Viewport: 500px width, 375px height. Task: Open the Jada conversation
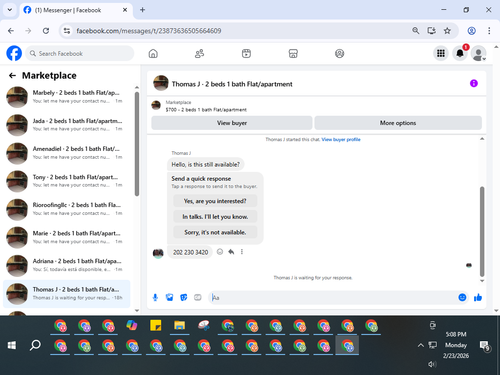click(67, 125)
